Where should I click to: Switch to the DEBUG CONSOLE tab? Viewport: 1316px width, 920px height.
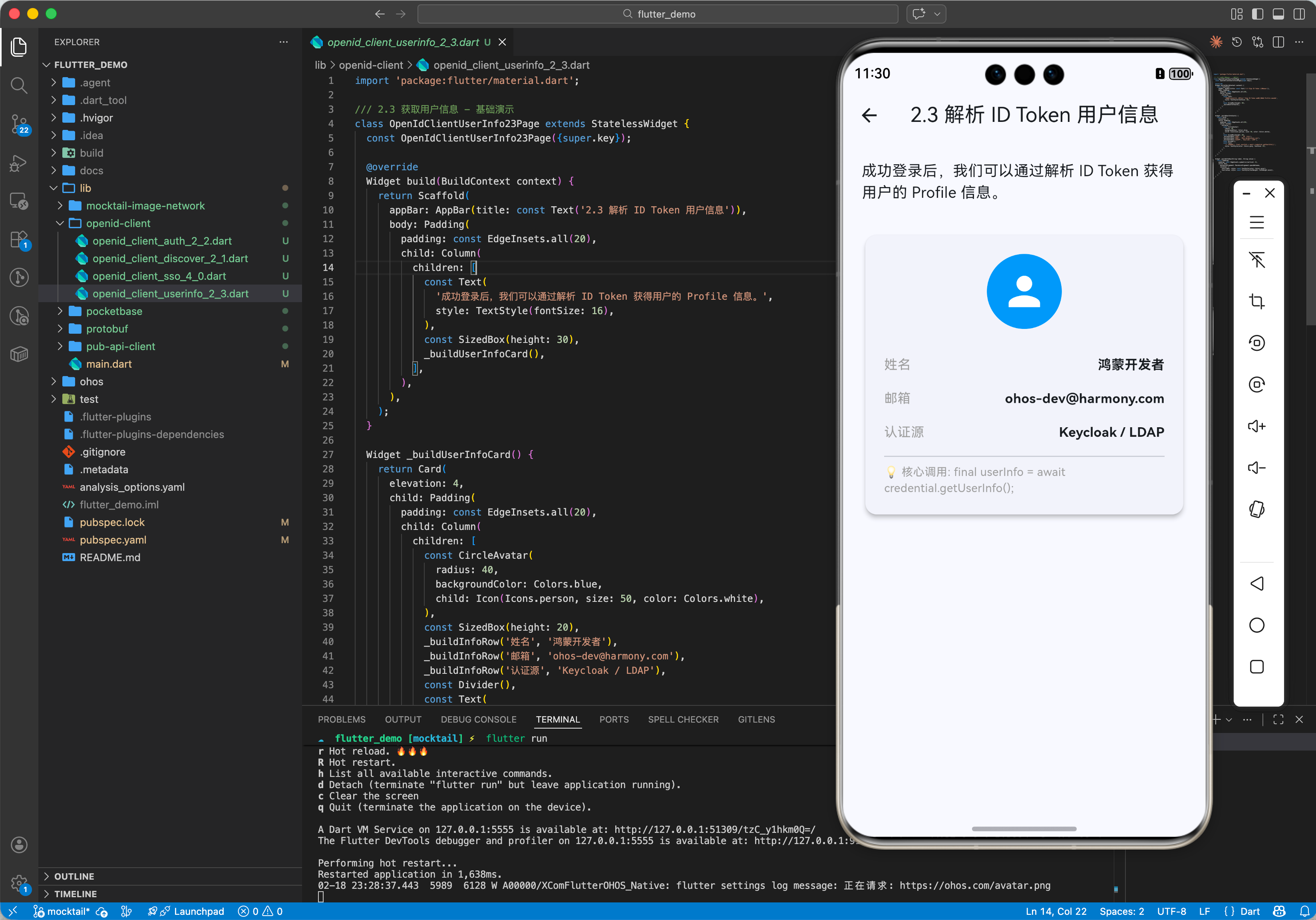478,719
